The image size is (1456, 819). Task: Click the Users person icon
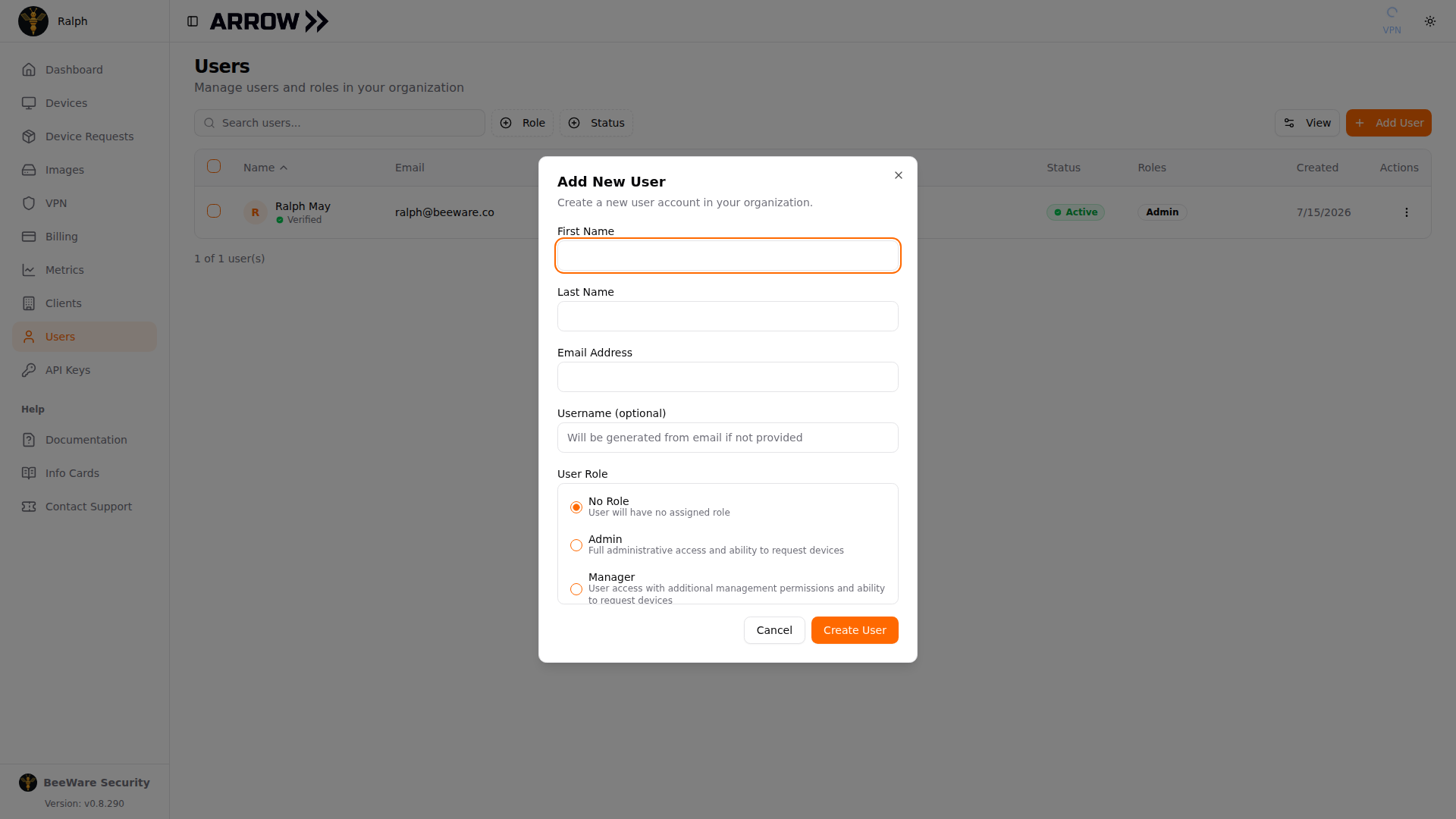(29, 337)
